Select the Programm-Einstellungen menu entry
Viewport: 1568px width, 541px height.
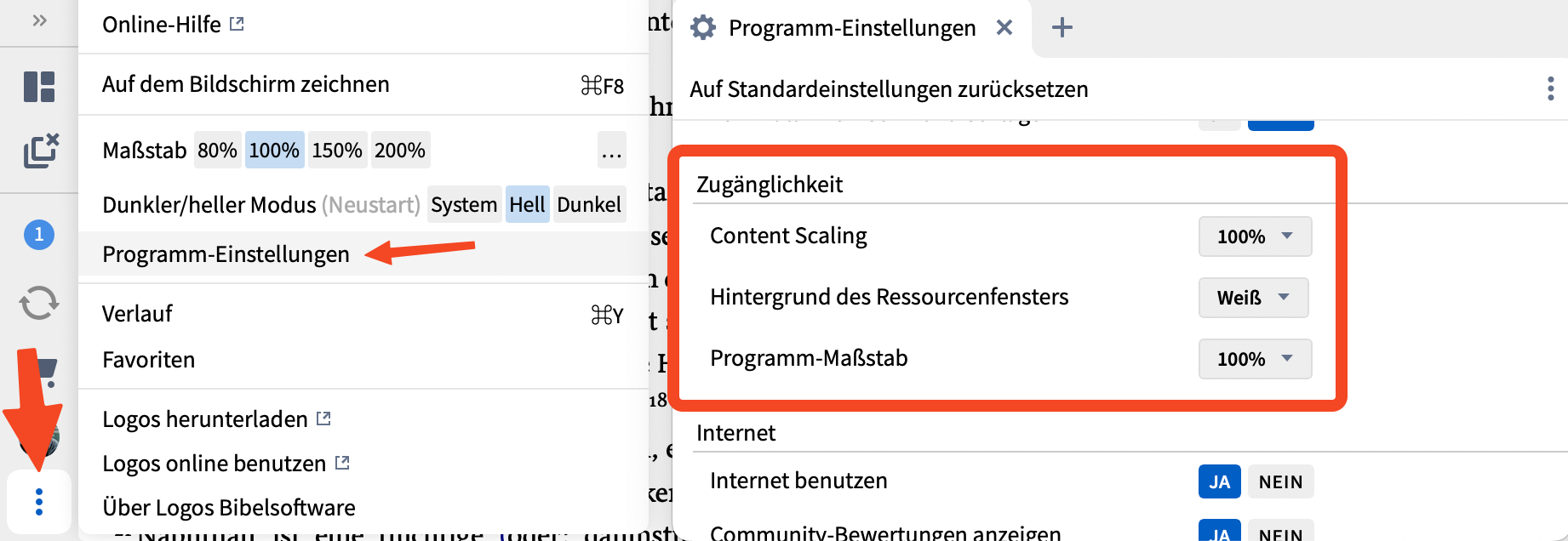(226, 254)
